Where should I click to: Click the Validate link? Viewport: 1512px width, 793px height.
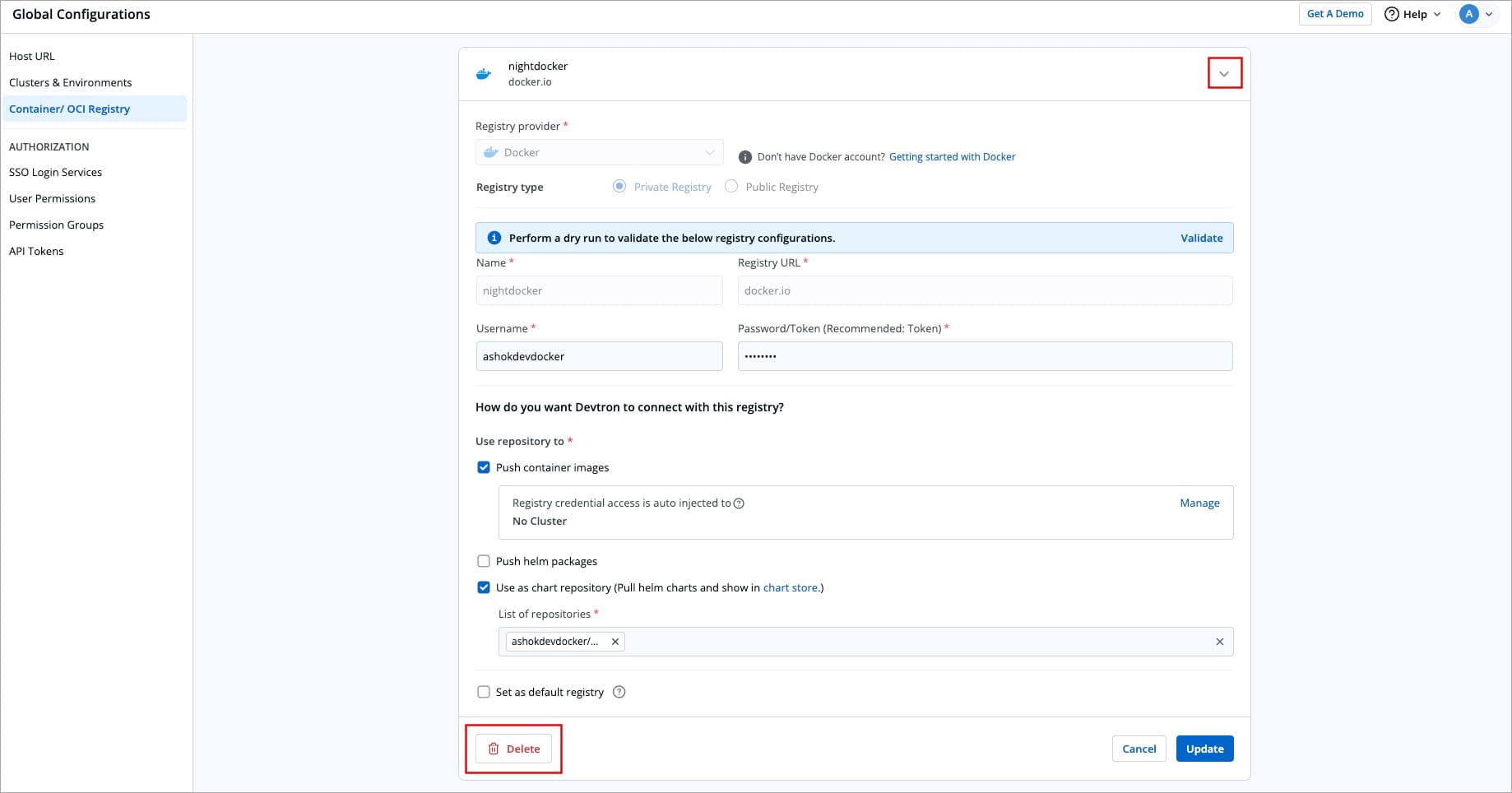coord(1201,238)
